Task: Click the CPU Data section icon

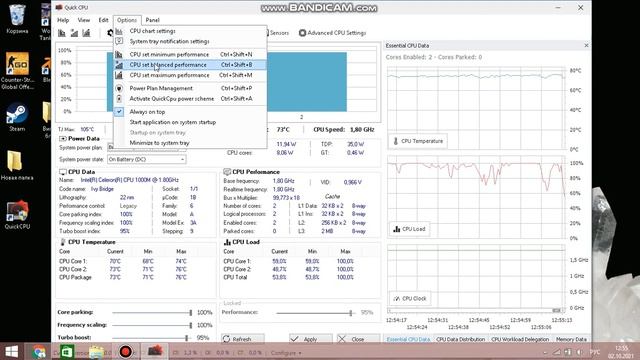Action: 63,172
